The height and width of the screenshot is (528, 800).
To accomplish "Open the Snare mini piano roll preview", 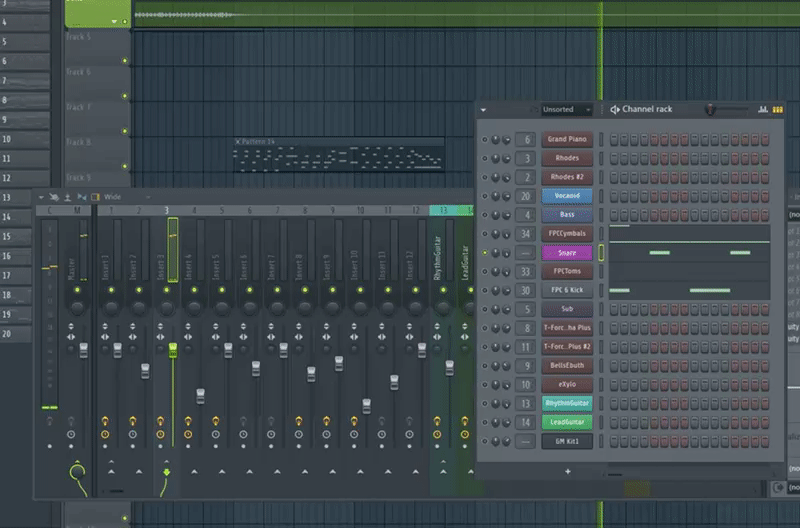I will [689, 253].
